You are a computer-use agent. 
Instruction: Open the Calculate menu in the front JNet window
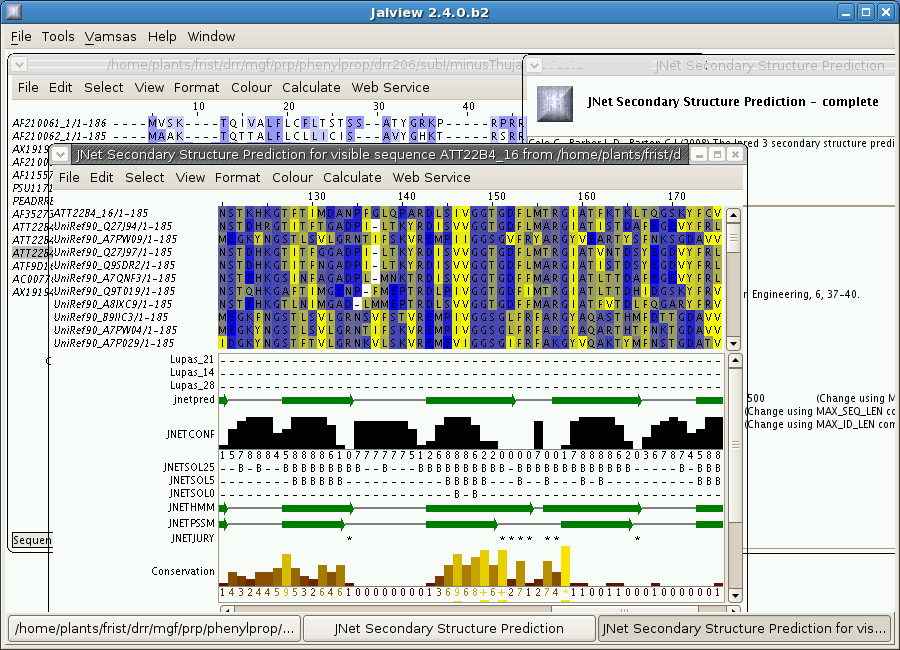352,177
